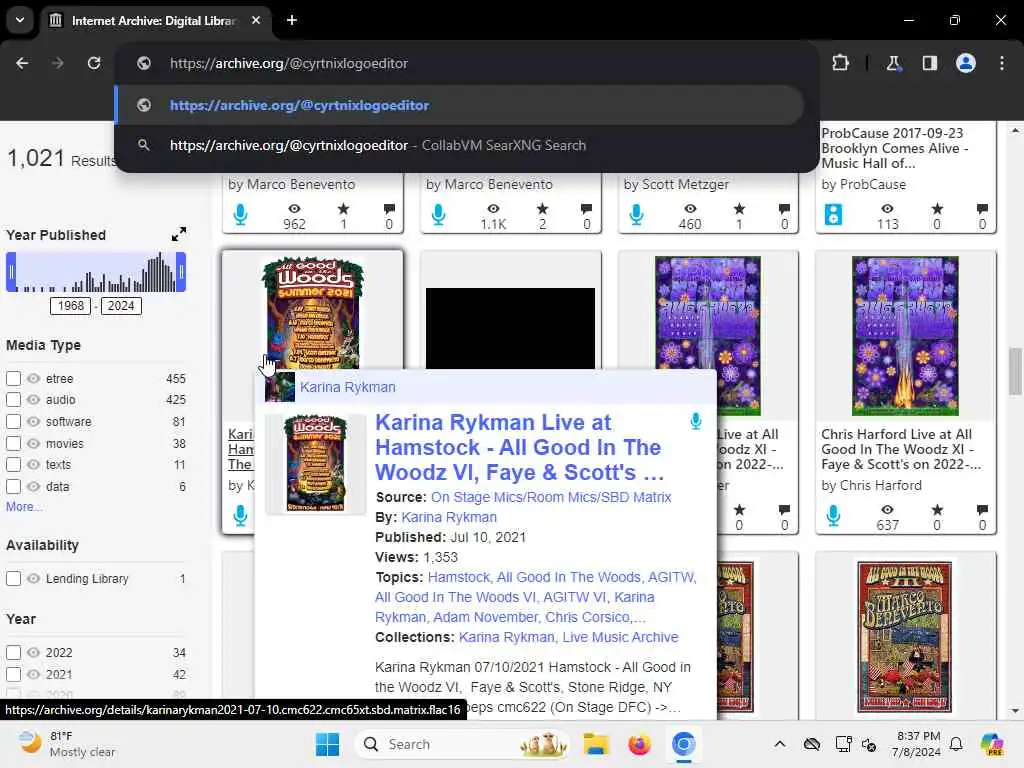1024x768 pixels.
Task: Click the taskbar Search box
Action: click(462, 744)
